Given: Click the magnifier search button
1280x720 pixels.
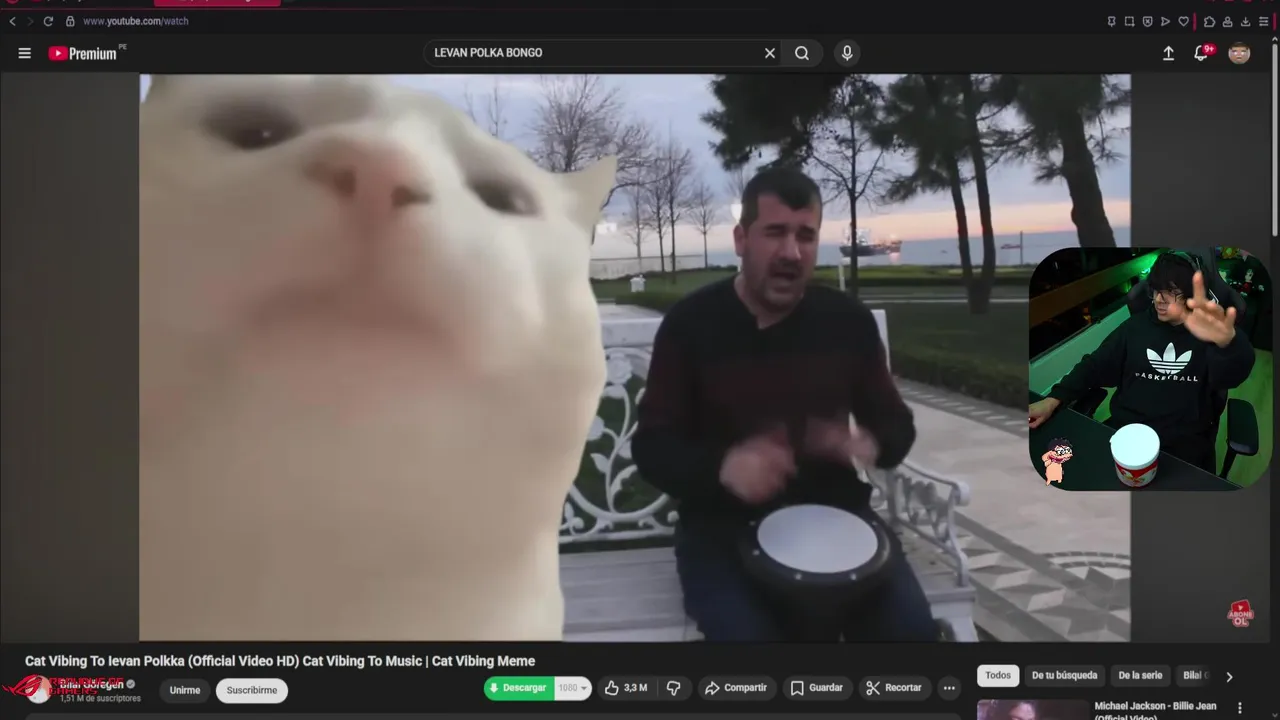Looking at the screenshot, I should pos(802,53).
